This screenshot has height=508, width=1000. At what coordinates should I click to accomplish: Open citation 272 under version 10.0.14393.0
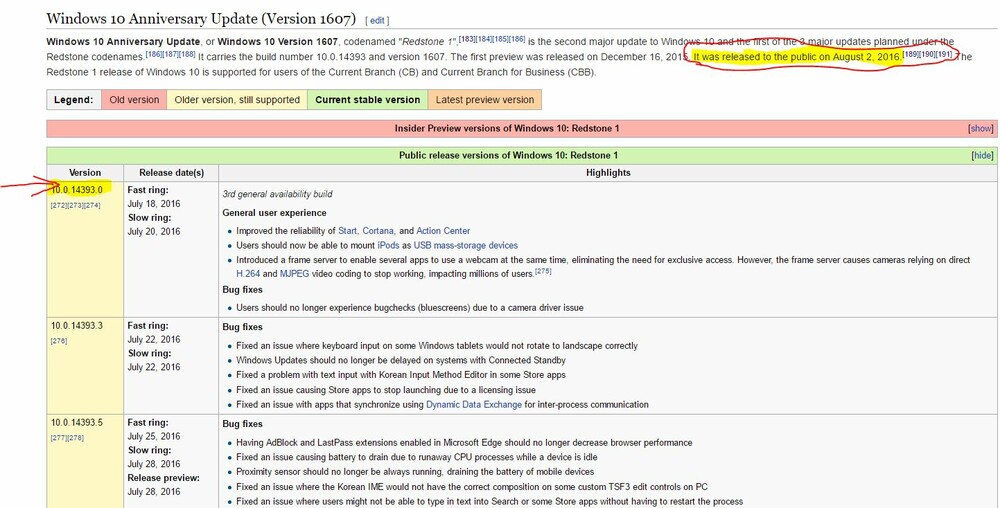(x=58, y=205)
